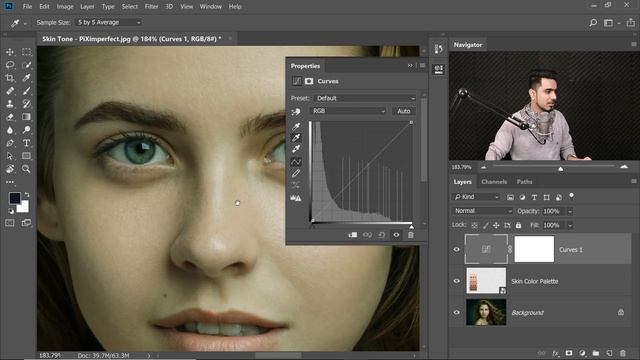Toggle lock all padlock
Screen dimensions: 640x360
(x=518, y=225)
